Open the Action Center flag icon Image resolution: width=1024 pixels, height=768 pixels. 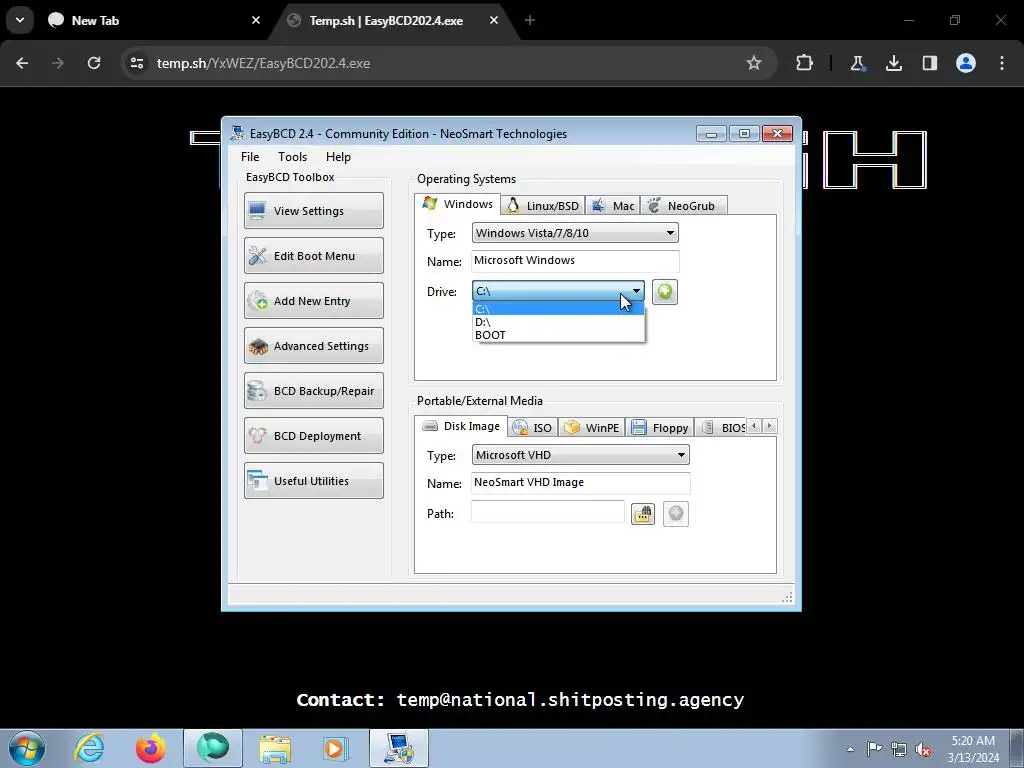(874, 749)
